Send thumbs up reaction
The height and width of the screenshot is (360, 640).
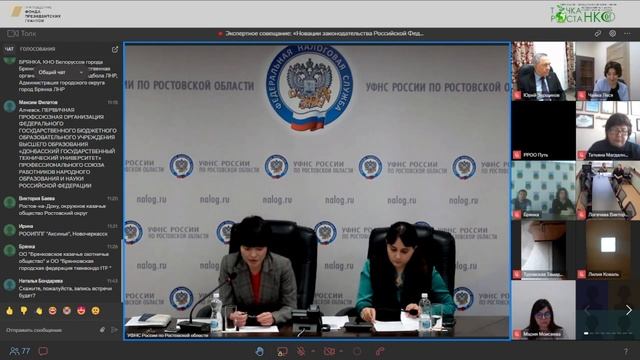9,311
